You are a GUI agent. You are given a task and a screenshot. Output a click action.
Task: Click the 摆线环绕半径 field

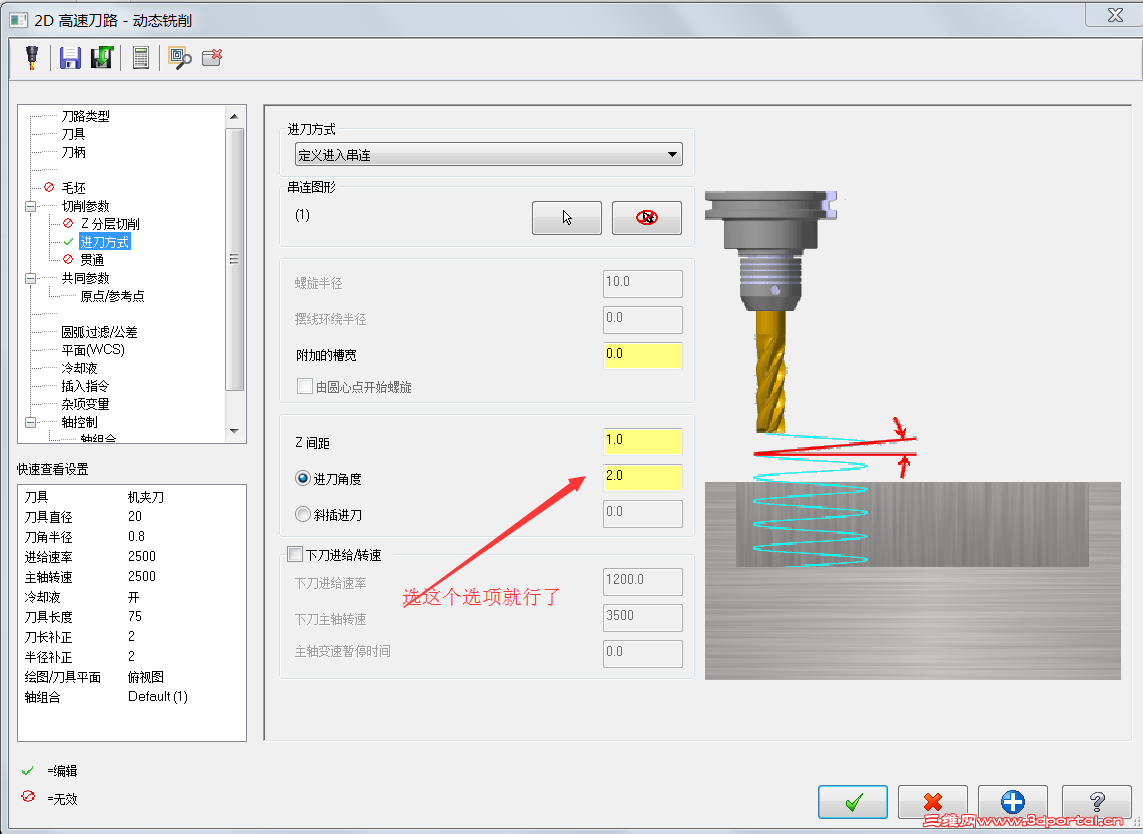(643, 319)
